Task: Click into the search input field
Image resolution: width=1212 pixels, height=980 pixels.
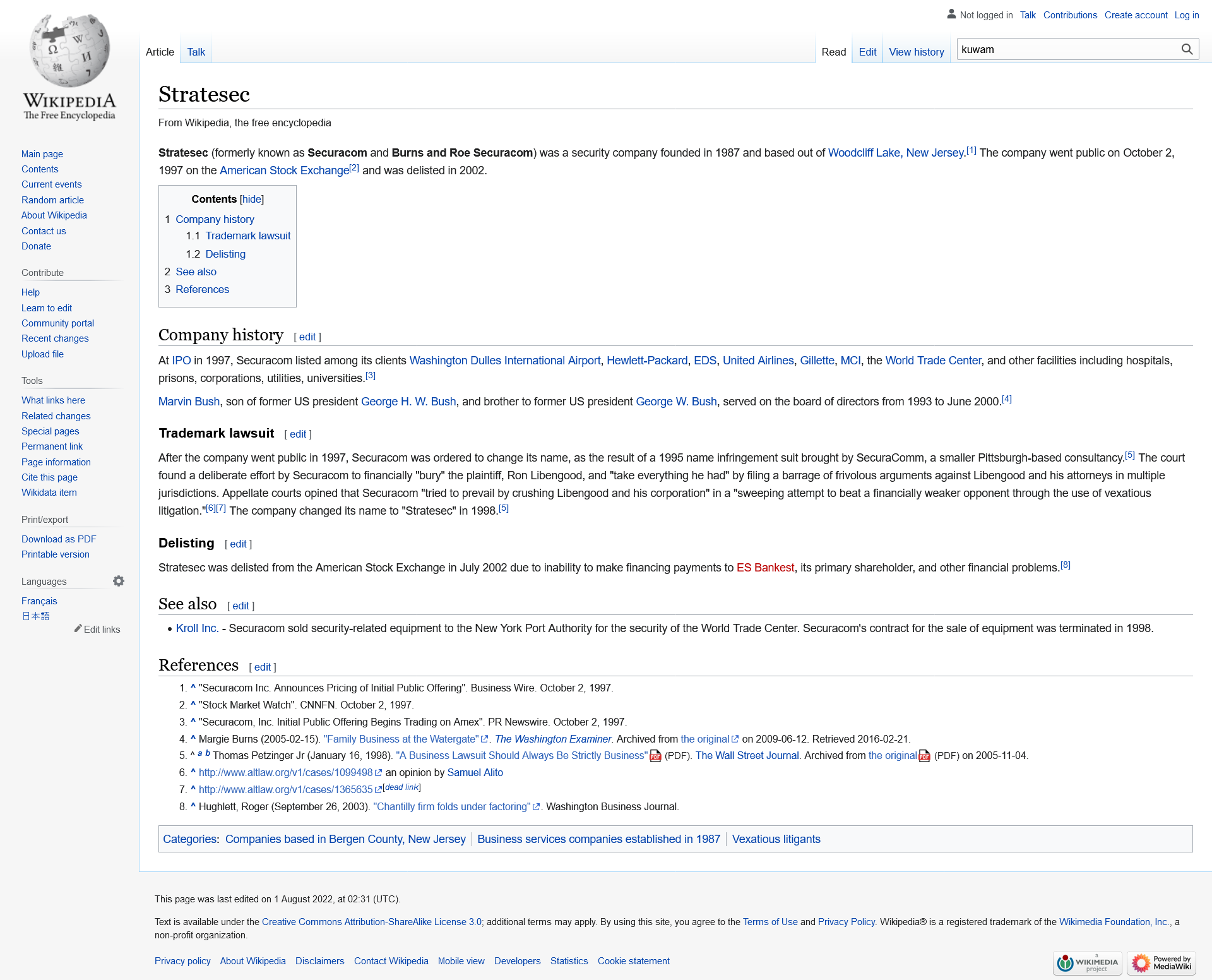Action: 1067,49
